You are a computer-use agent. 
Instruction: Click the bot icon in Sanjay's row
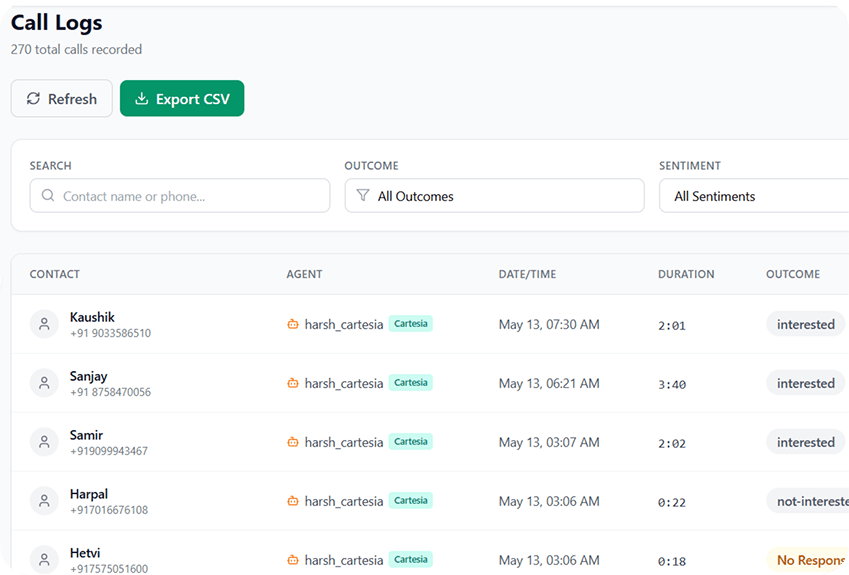pyautogui.click(x=293, y=383)
